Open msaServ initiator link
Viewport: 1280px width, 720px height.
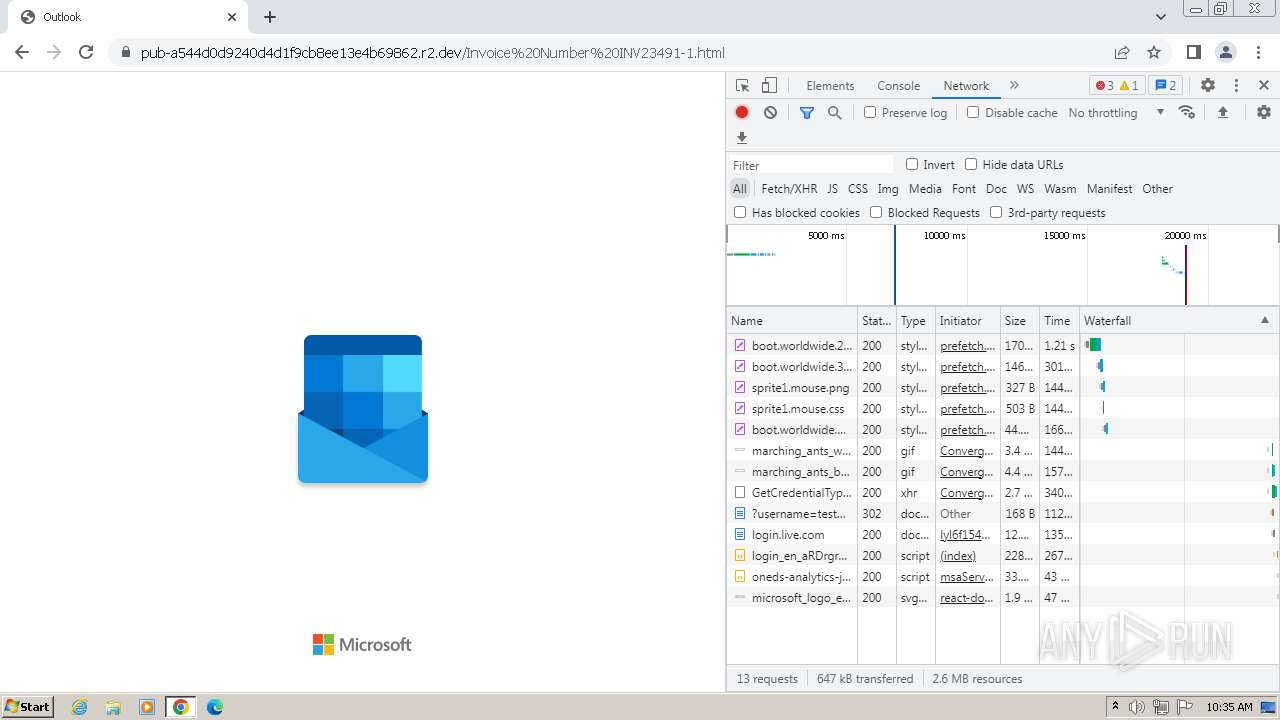tap(967, 577)
